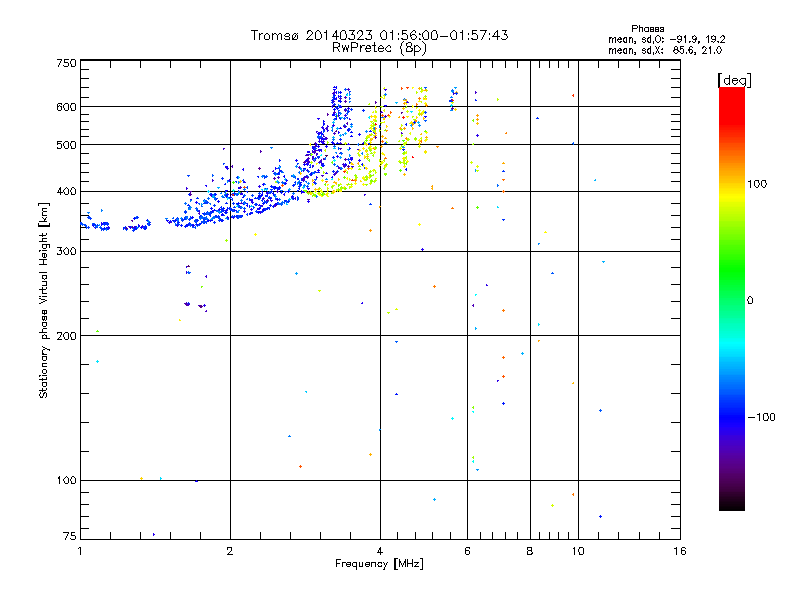Click the 'mean, sd,O: -91.9, 19.2' line
This screenshot has width=800, height=600.
[x=667, y=39]
